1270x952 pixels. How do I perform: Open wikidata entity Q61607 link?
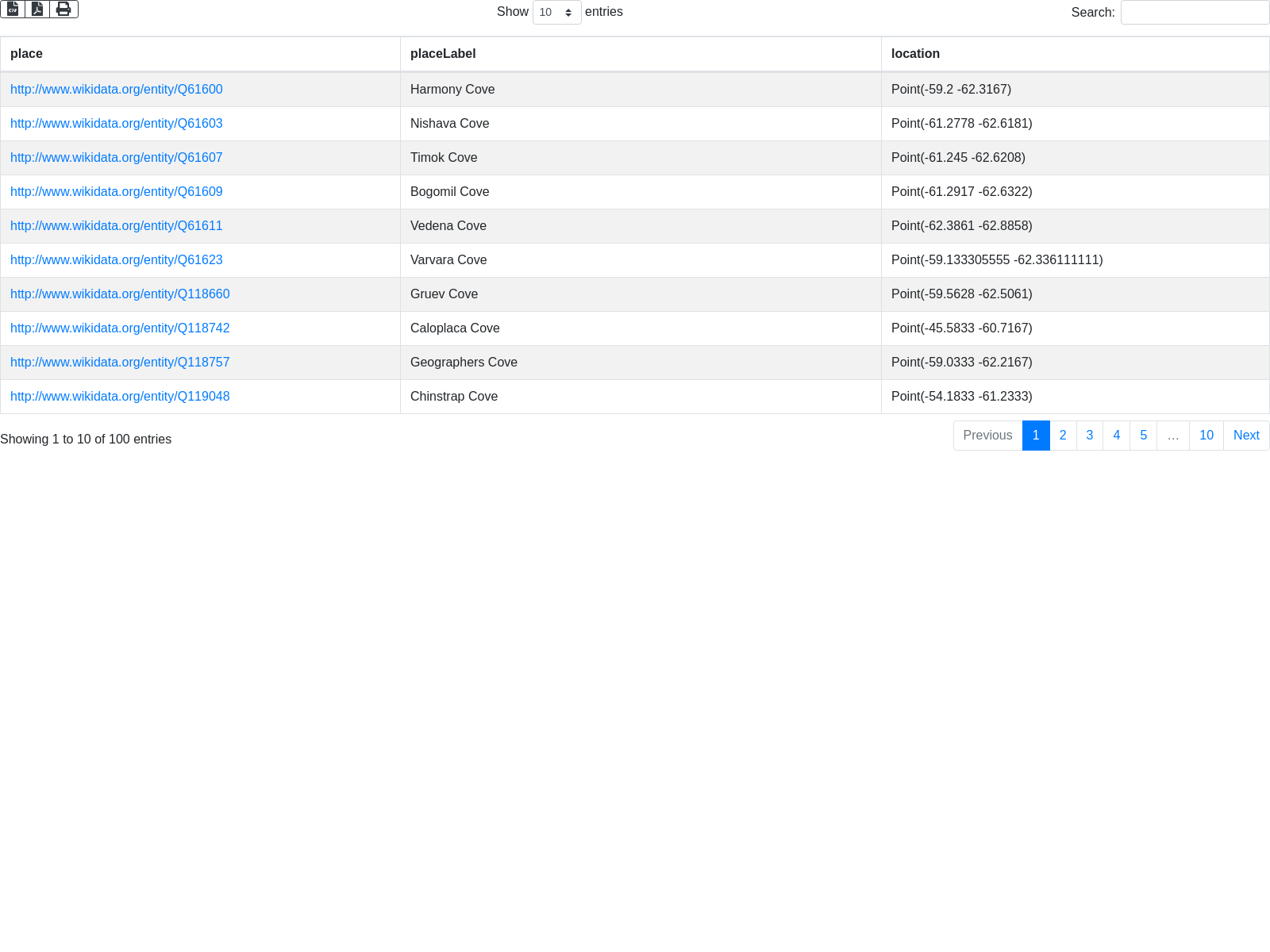pos(116,158)
